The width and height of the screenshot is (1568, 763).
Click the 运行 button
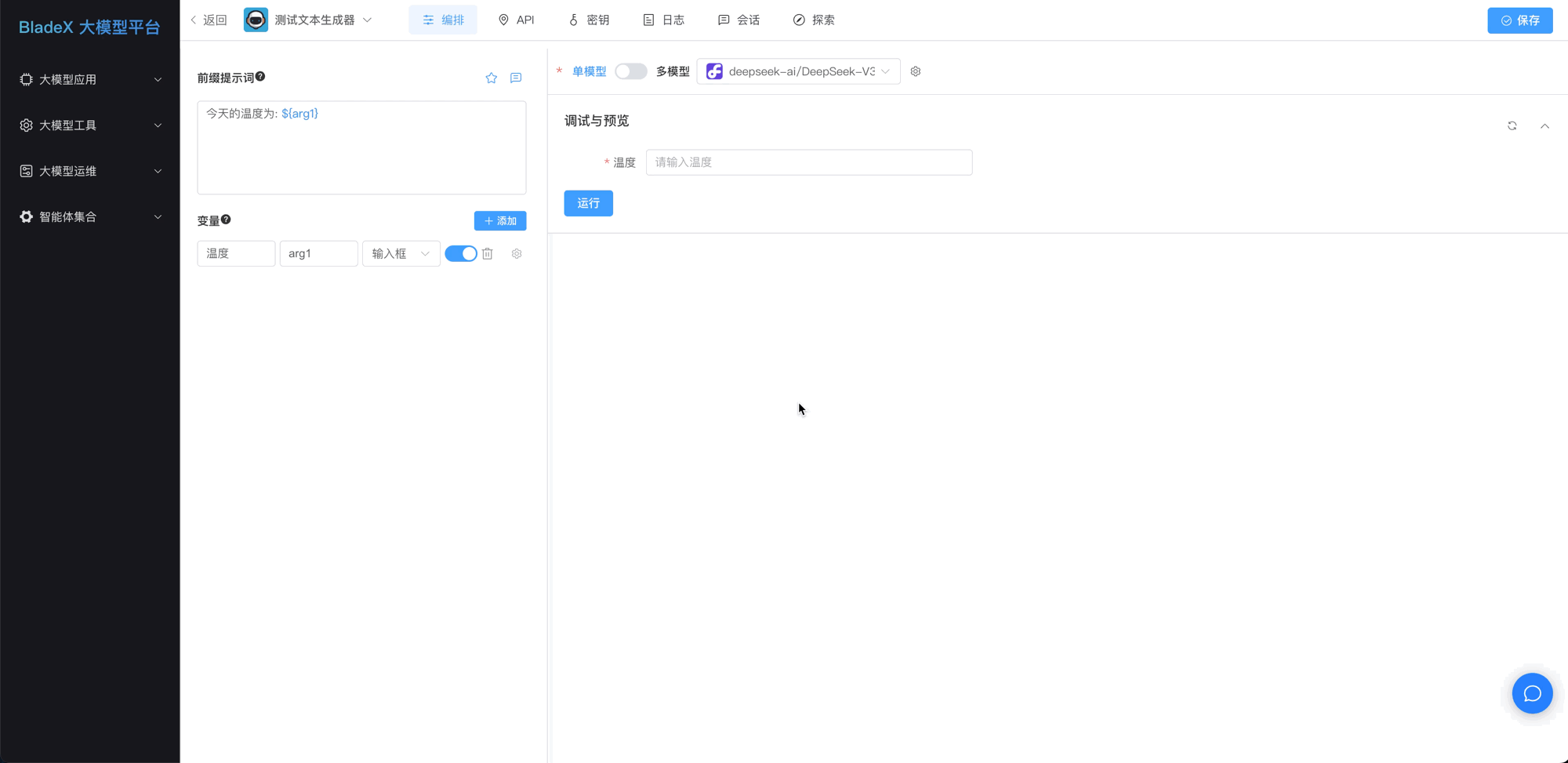[x=588, y=203]
